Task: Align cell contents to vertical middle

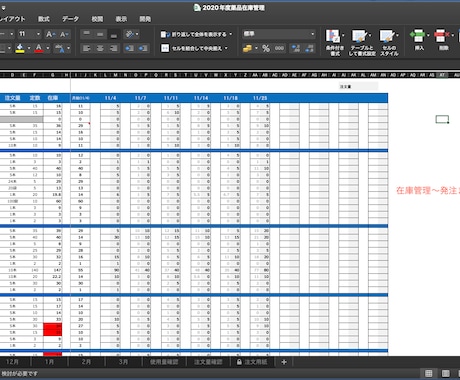Action: (x=100, y=34)
